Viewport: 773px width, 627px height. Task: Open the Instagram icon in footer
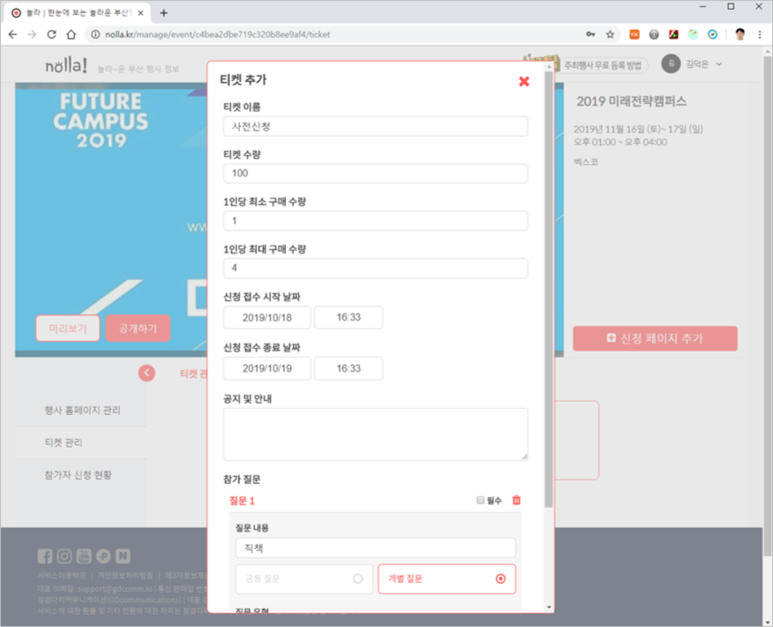point(64,556)
